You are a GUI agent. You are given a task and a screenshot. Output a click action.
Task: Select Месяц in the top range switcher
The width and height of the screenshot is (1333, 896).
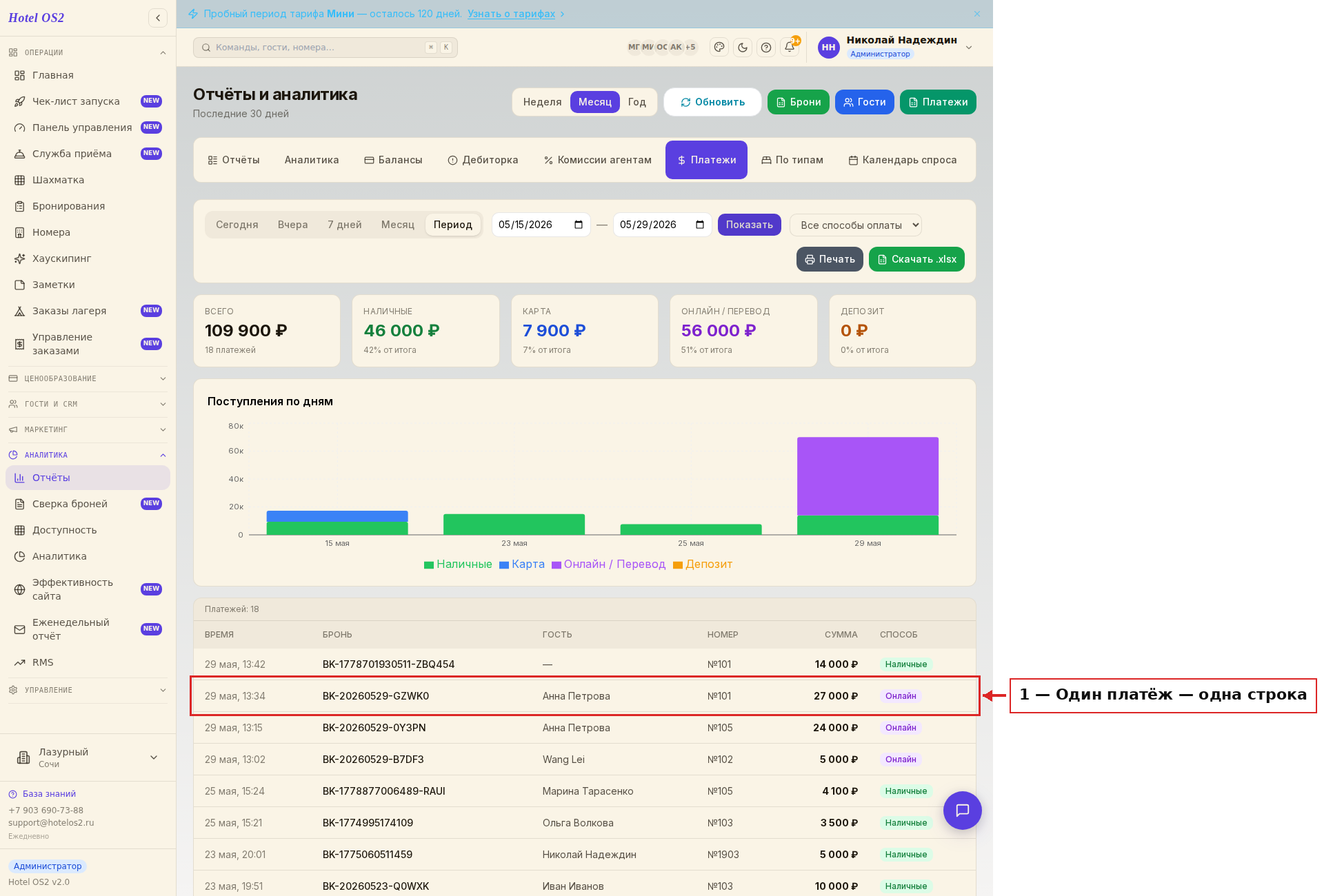(594, 102)
